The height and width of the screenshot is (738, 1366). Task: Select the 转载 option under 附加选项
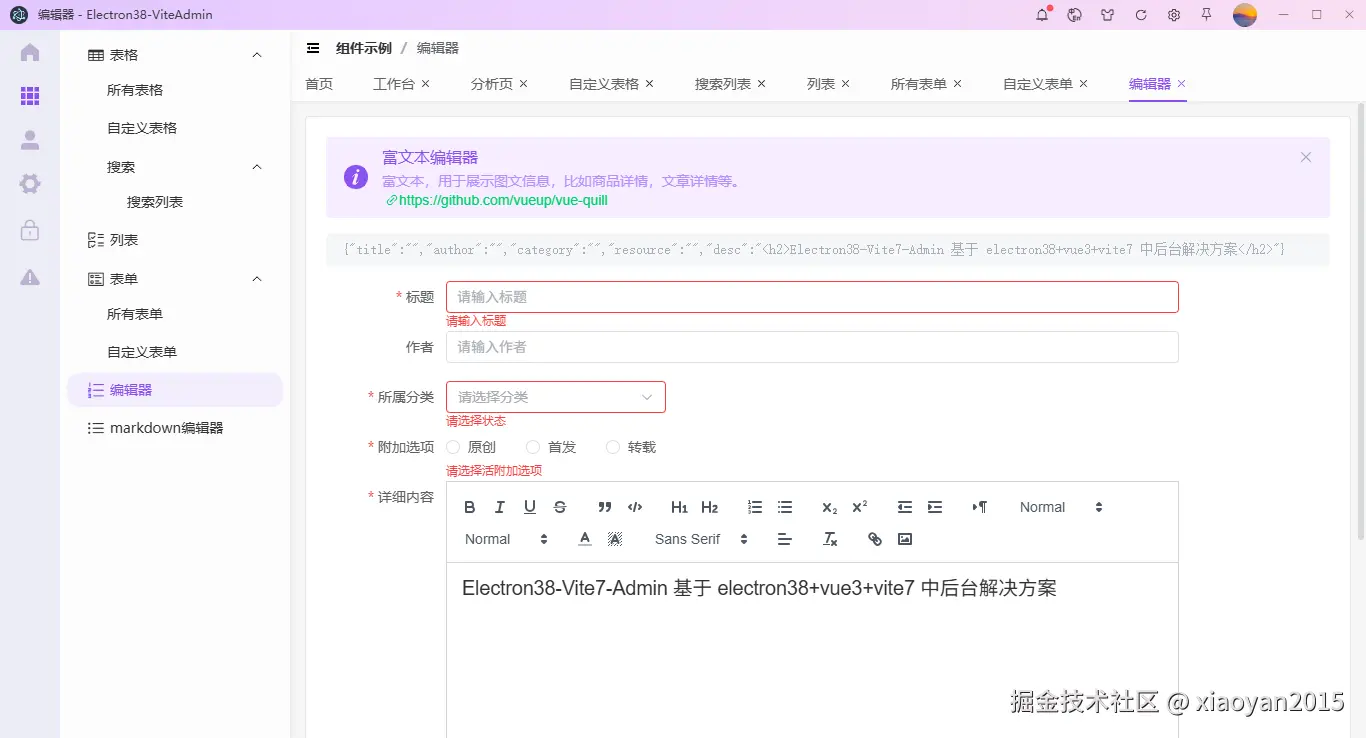(611, 447)
